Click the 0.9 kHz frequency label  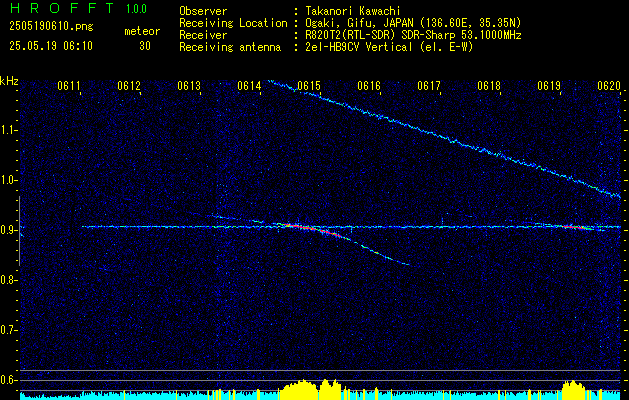8,230
